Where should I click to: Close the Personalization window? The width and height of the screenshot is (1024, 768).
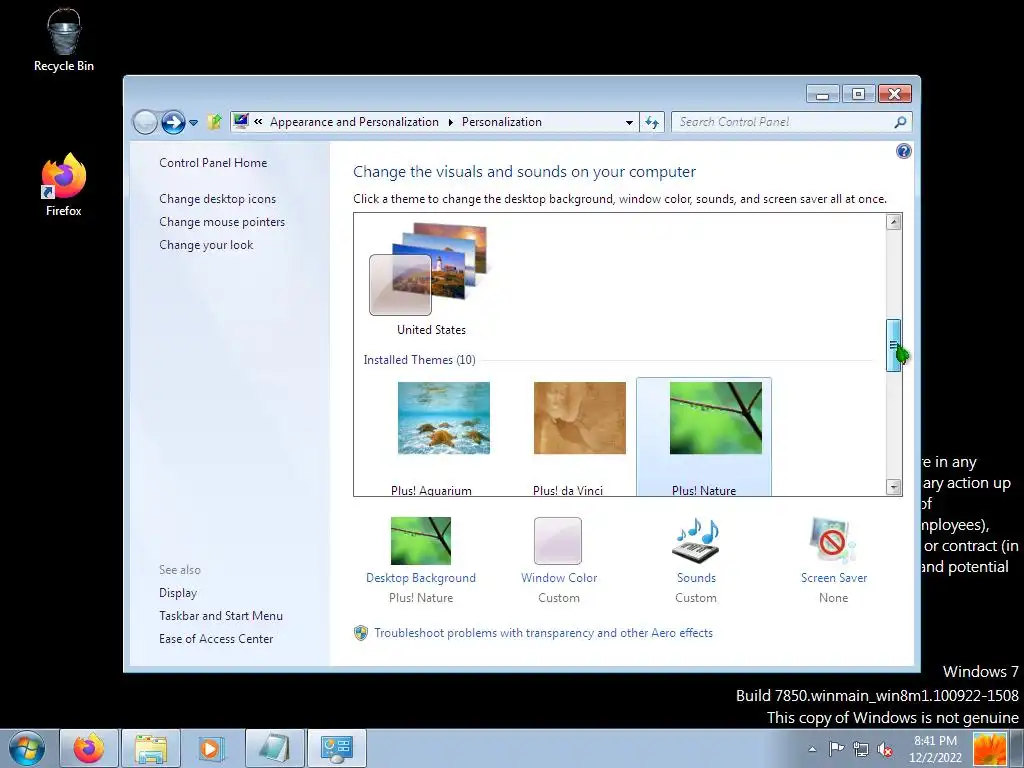(x=894, y=94)
